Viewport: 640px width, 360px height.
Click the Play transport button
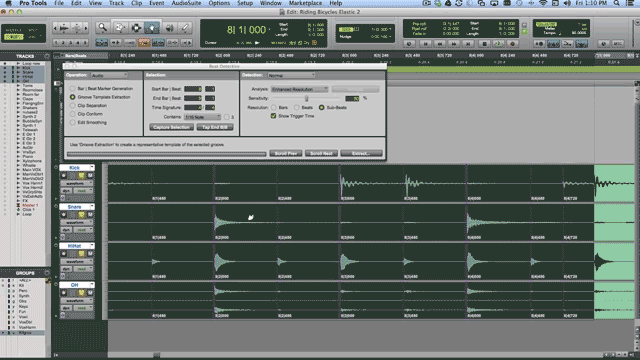point(498,44)
